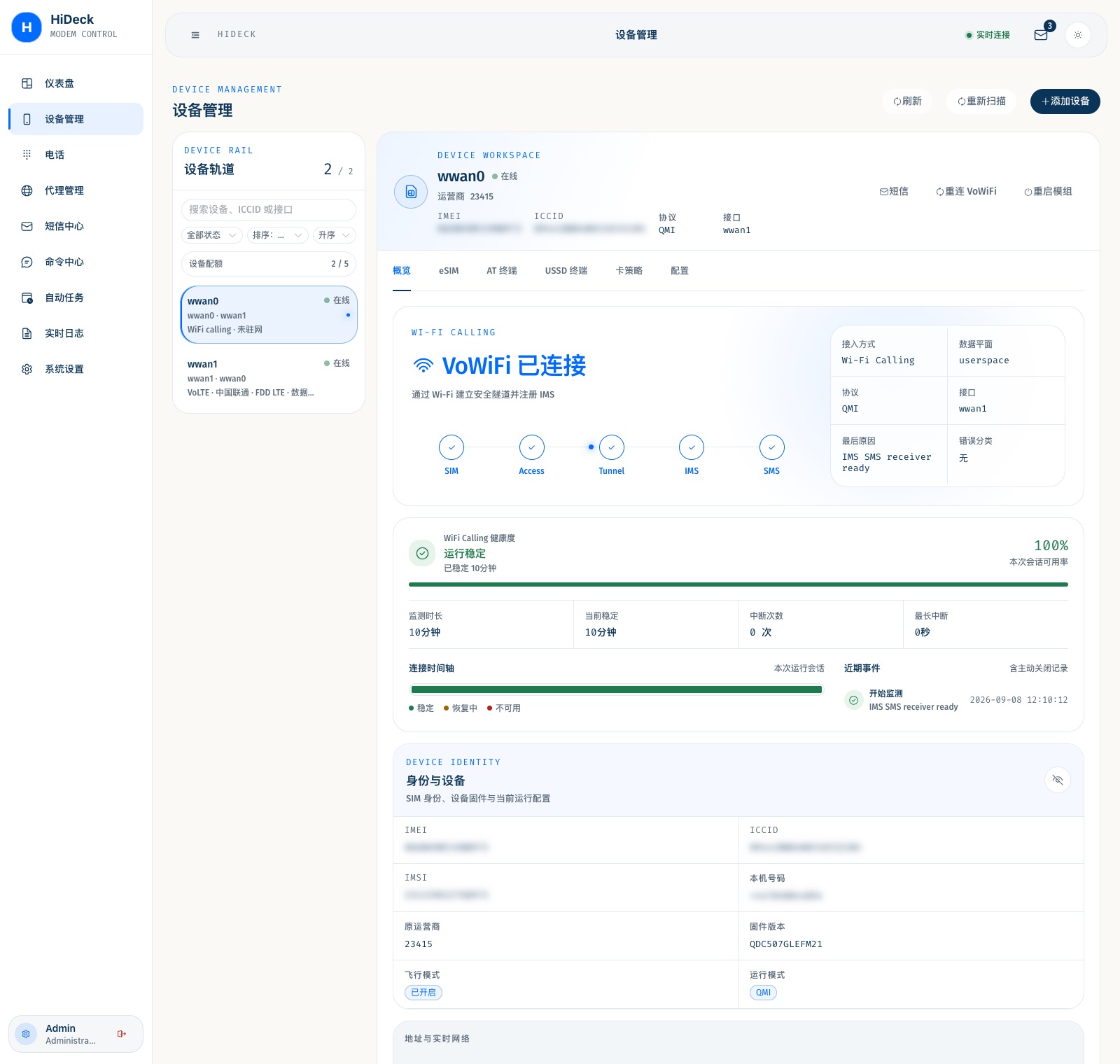The width and height of the screenshot is (1120, 1064).
Task: Click the 重连 VoWiFi button
Action: pos(967,192)
